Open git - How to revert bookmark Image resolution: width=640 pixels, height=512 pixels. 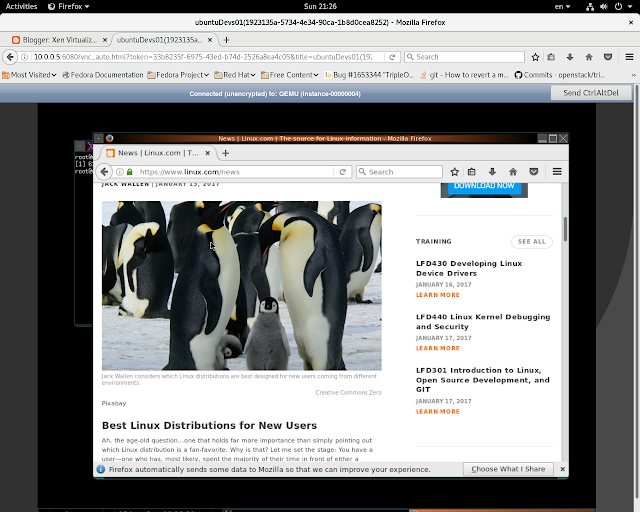[464, 75]
